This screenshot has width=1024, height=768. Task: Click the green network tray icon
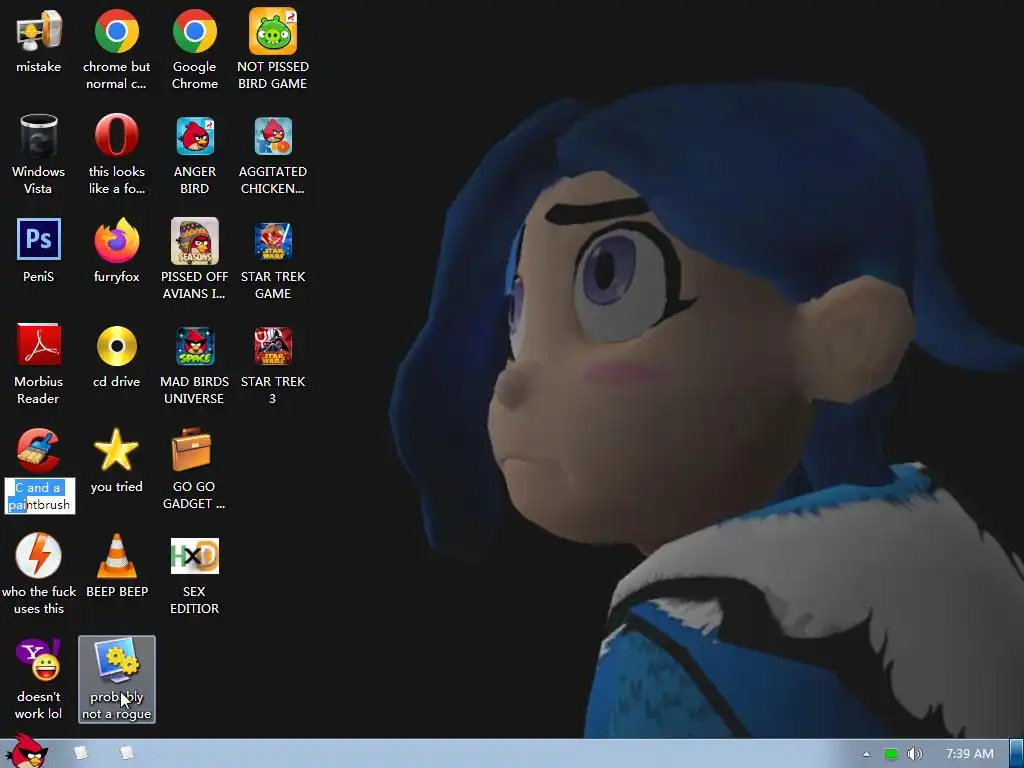(891, 754)
